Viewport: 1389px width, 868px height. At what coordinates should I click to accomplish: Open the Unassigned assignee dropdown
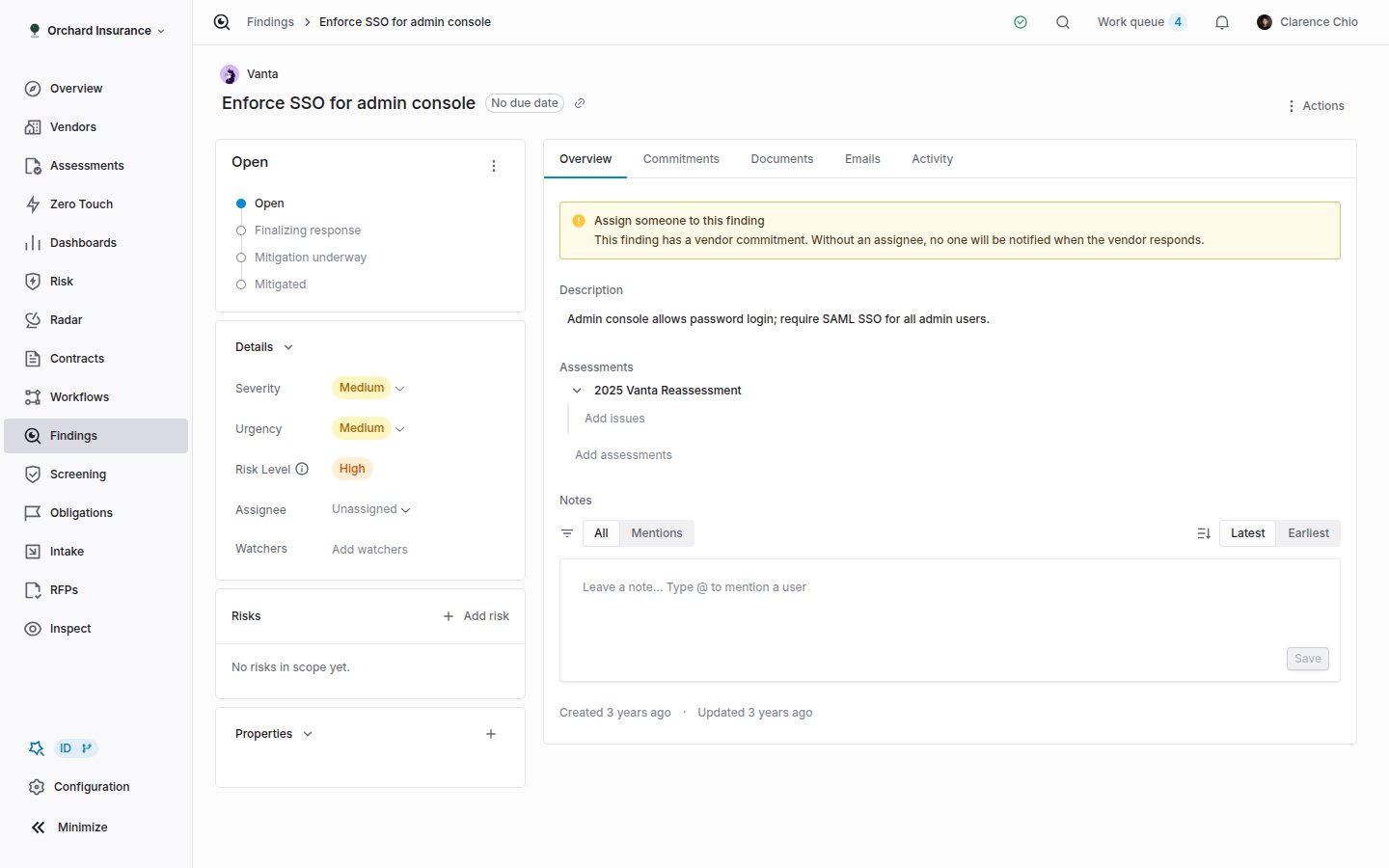pyautogui.click(x=371, y=509)
